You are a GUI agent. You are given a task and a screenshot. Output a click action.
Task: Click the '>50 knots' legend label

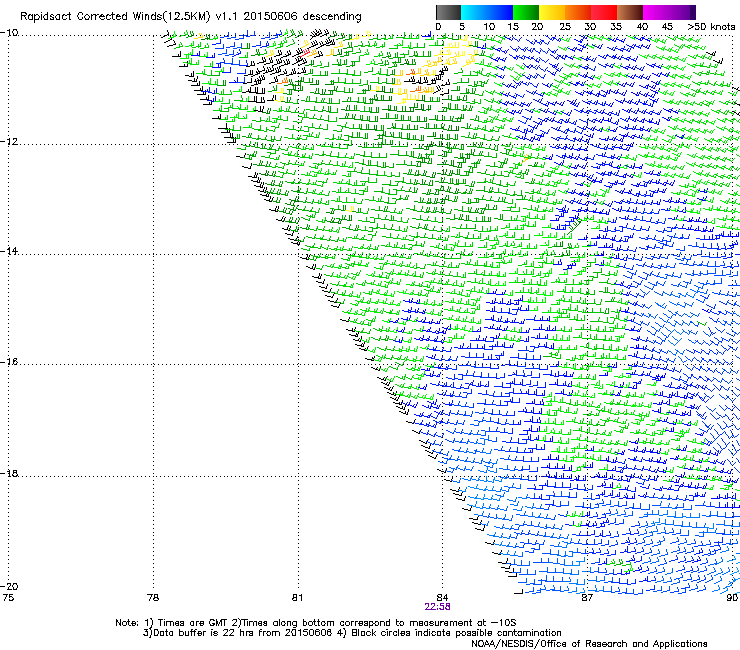[711, 27]
